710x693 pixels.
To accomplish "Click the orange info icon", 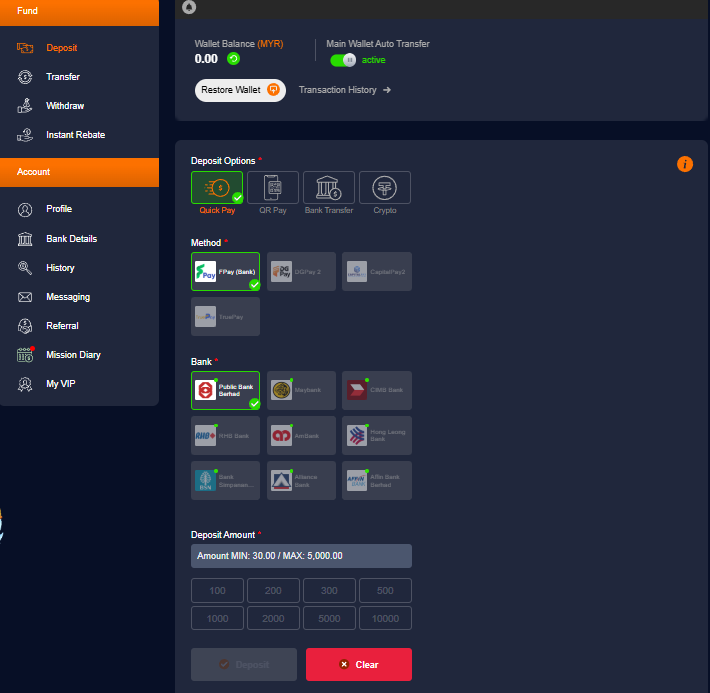I will pyautogui.click(x=685, y=164).
